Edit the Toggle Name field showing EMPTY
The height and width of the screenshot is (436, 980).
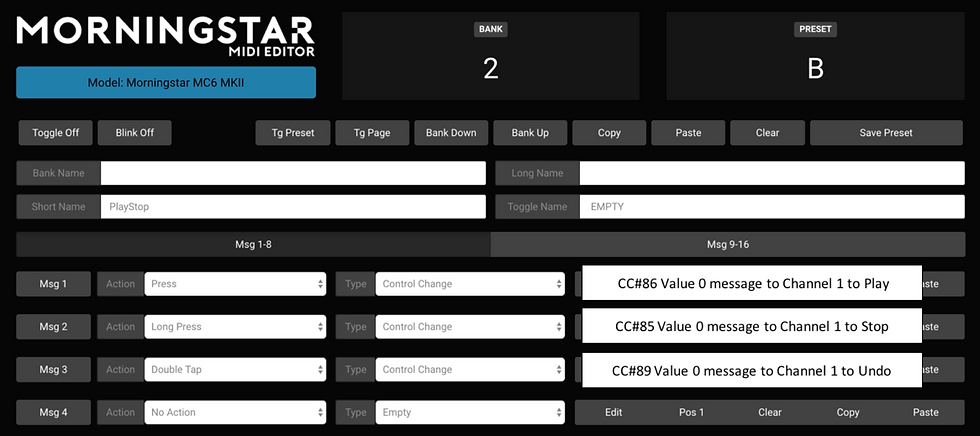tap(772, 207)
